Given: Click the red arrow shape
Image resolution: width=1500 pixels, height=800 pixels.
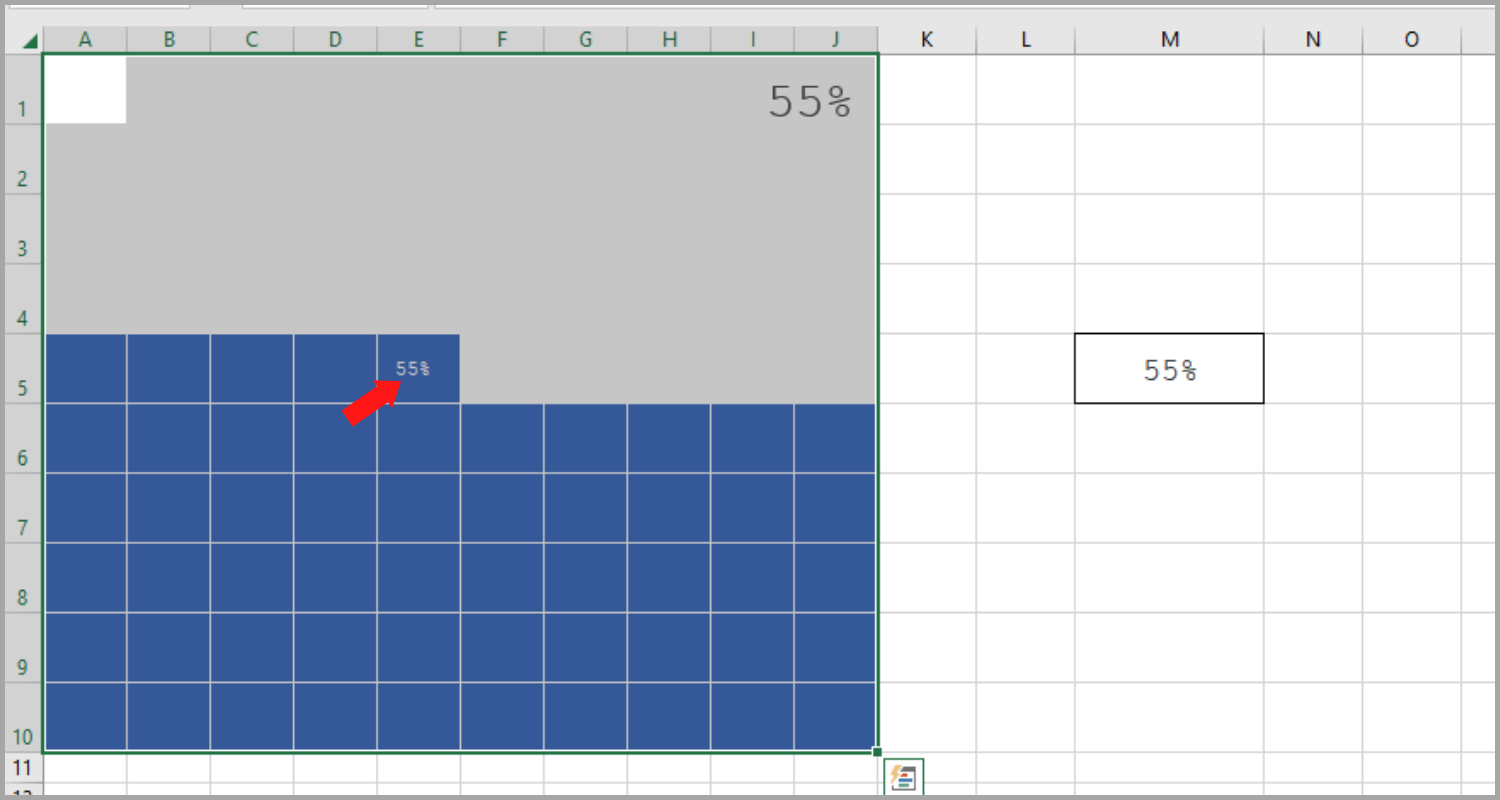Looking at the screenshot, I should click(x=369, y=402).
